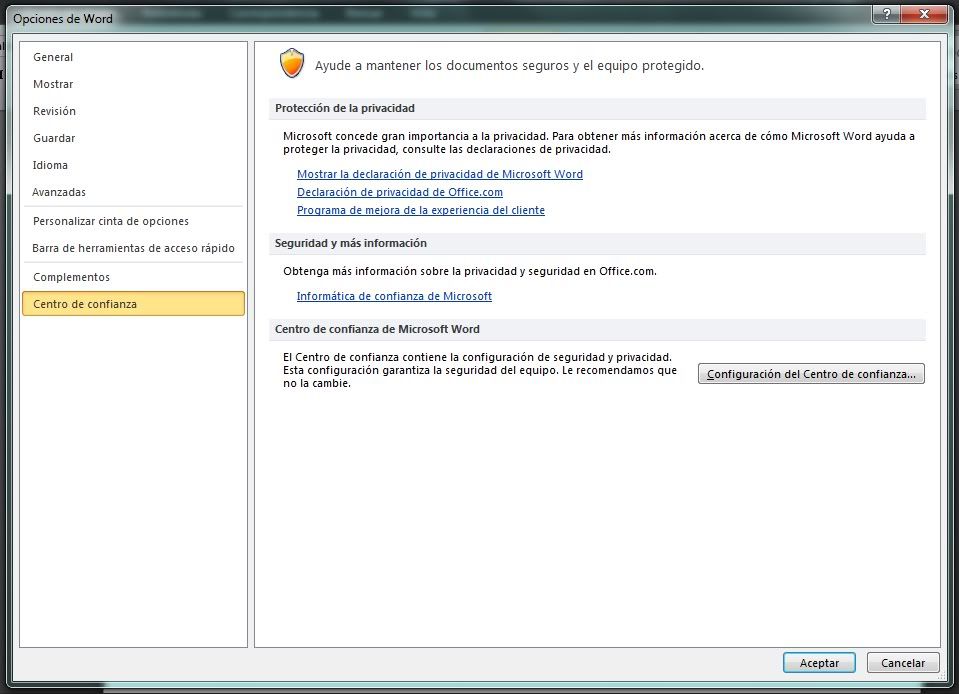The width and height of the screenshot is (959, 694).
Task: Select the highlighted Centro de confianza category
Action: coord(133,304)
